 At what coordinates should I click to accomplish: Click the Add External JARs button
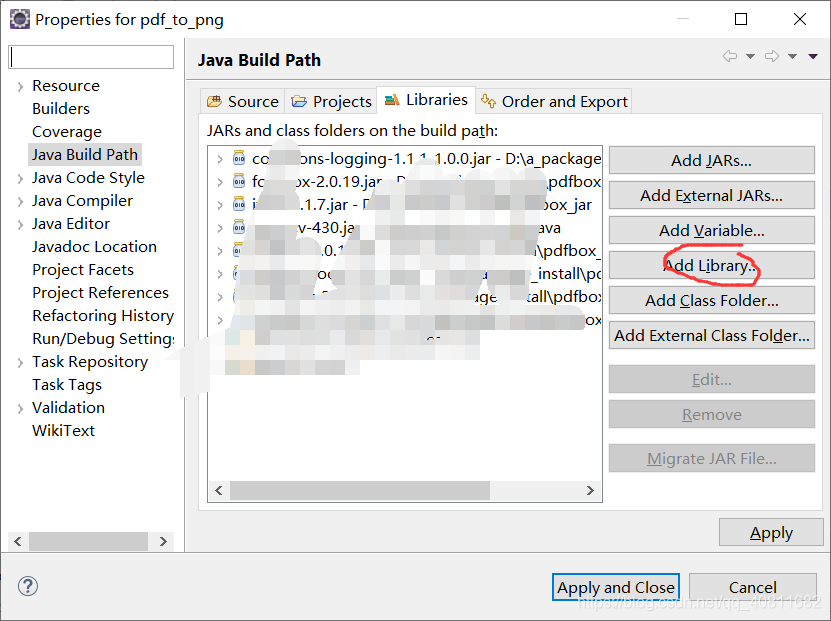click(x=711, y=195)
